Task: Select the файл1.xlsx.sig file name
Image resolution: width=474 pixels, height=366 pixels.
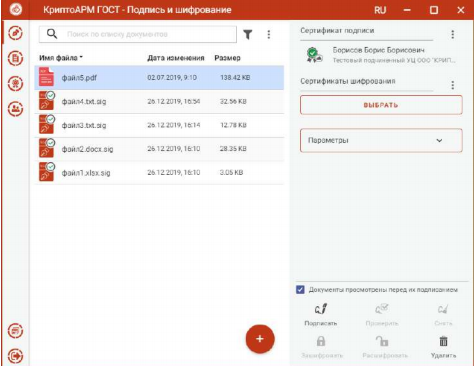Action: pos(86,173)
